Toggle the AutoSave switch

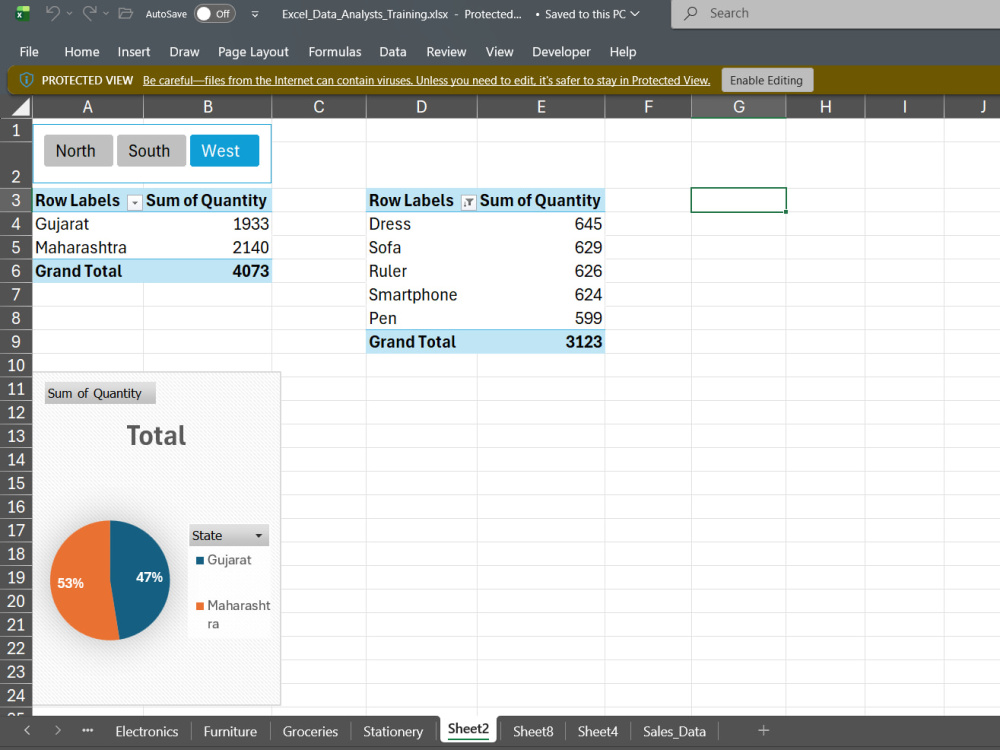214,13
